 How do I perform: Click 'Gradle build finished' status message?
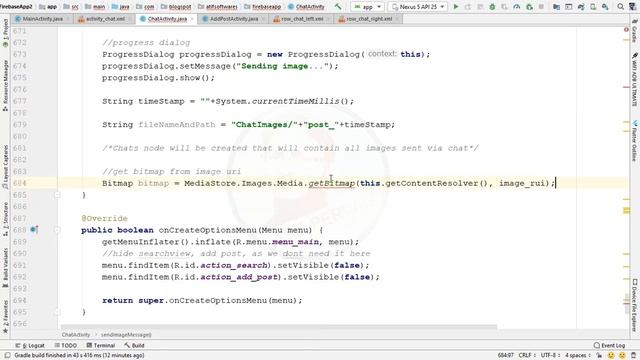pos(79,356)
